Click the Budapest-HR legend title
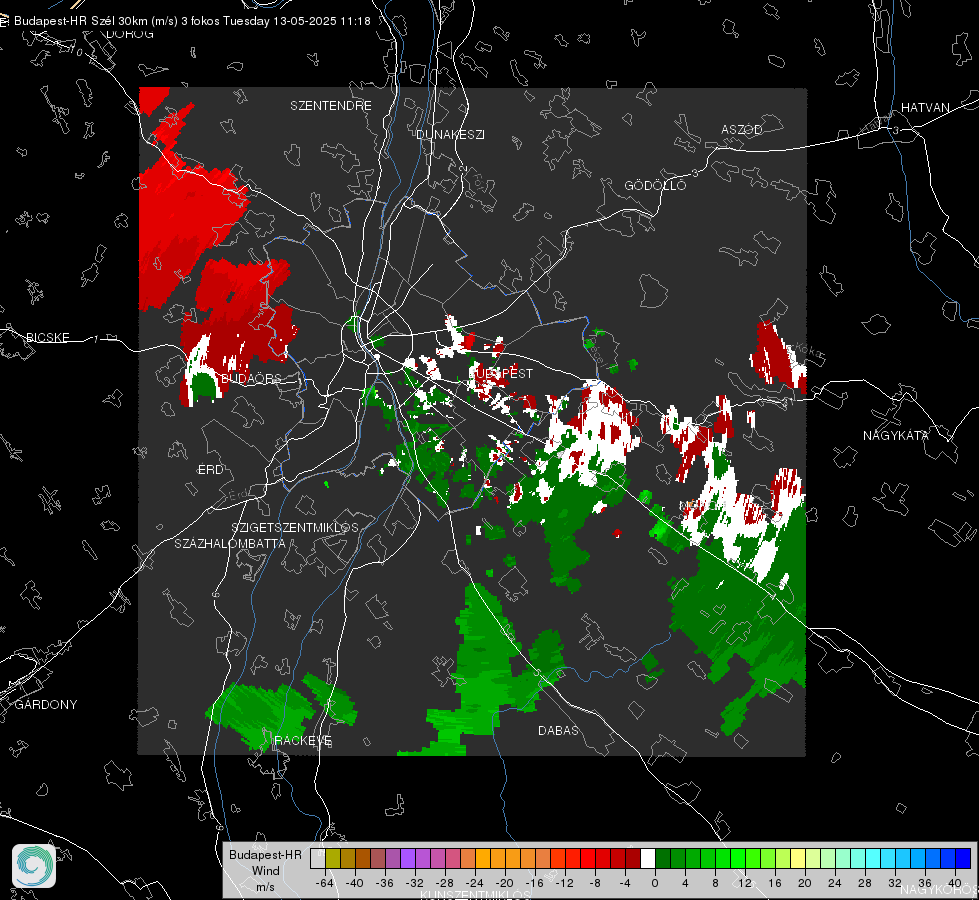This screenshot has height=900, width=979. [265, 854]
